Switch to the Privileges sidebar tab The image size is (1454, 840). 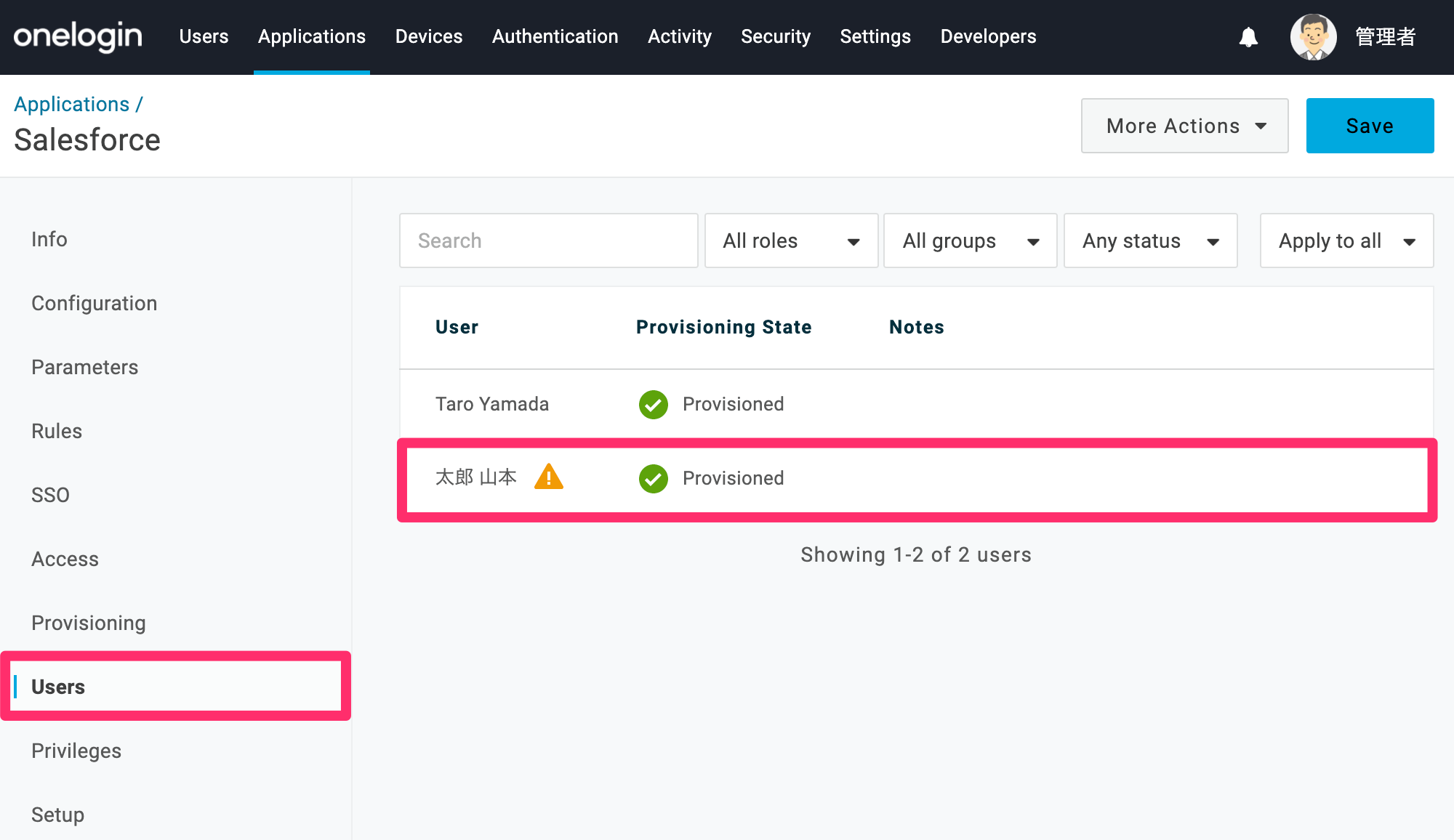tap(76, 751)
